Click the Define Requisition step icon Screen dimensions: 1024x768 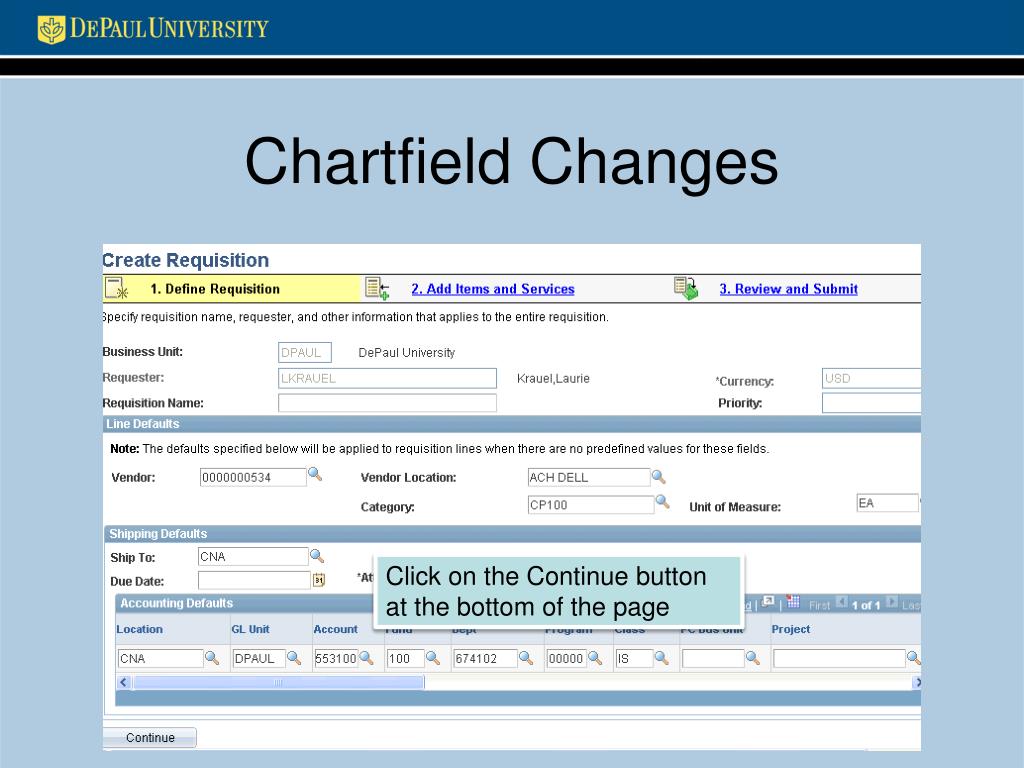click(117, 288)
